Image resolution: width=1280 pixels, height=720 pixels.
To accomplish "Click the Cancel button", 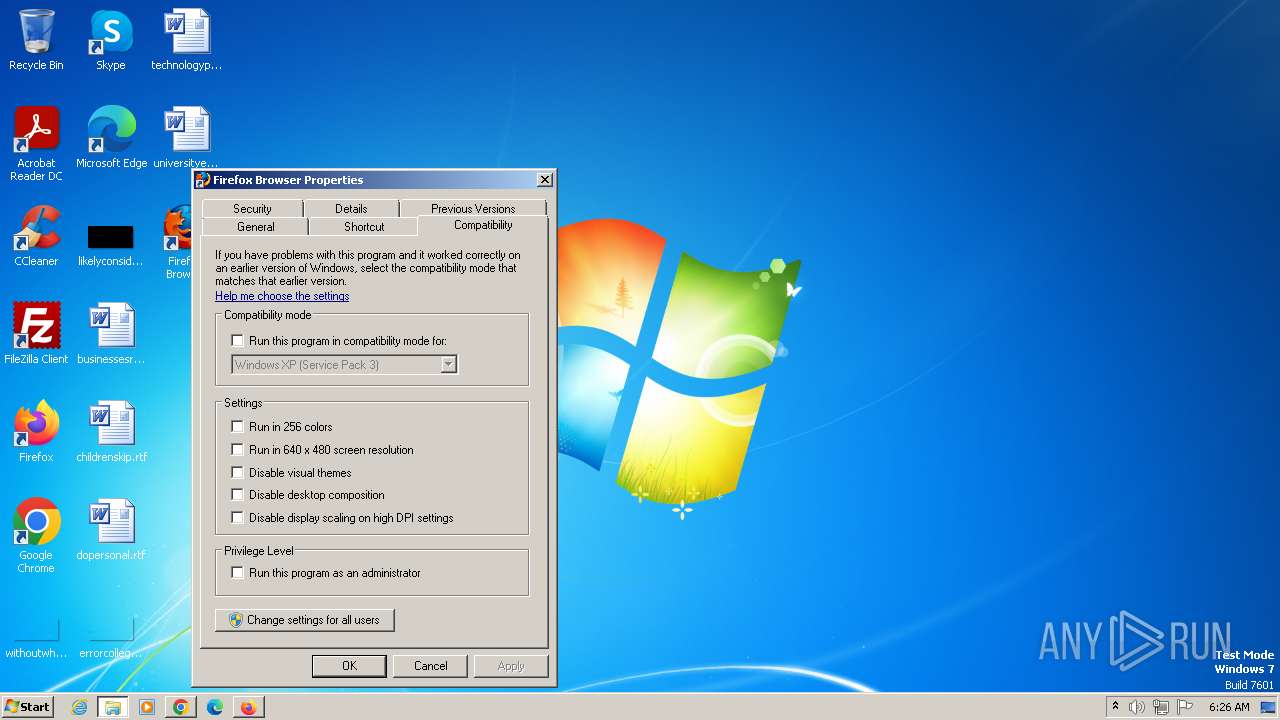I will pos(431,666).
